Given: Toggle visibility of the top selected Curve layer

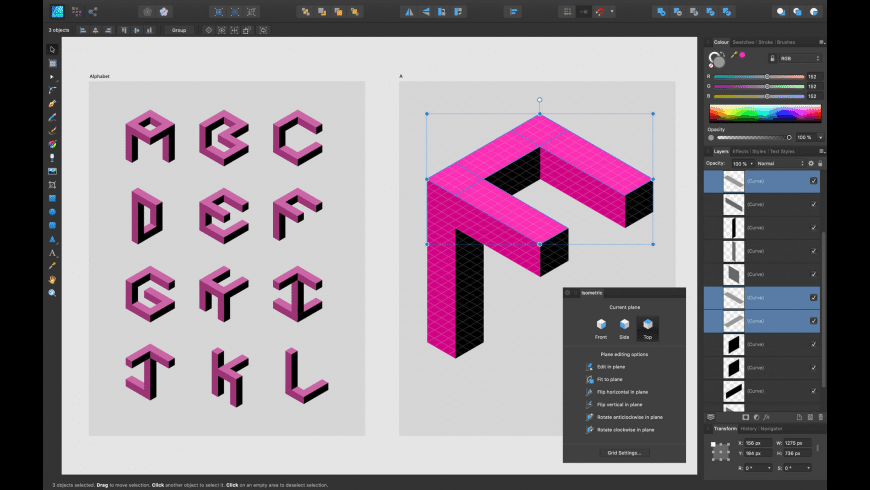Looking at the screenshot, I should (x=813, y=181).
